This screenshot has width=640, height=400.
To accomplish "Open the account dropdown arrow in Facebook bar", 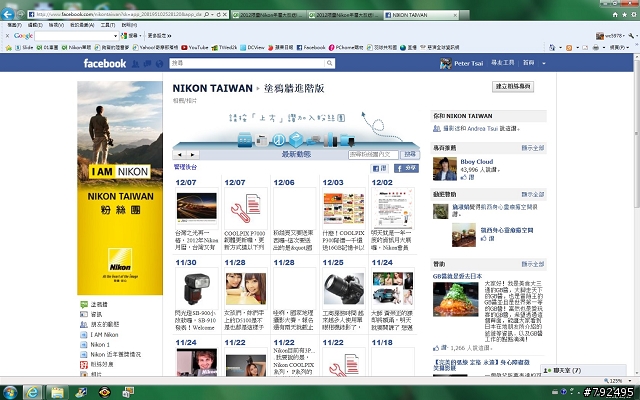I will (544, 63).
